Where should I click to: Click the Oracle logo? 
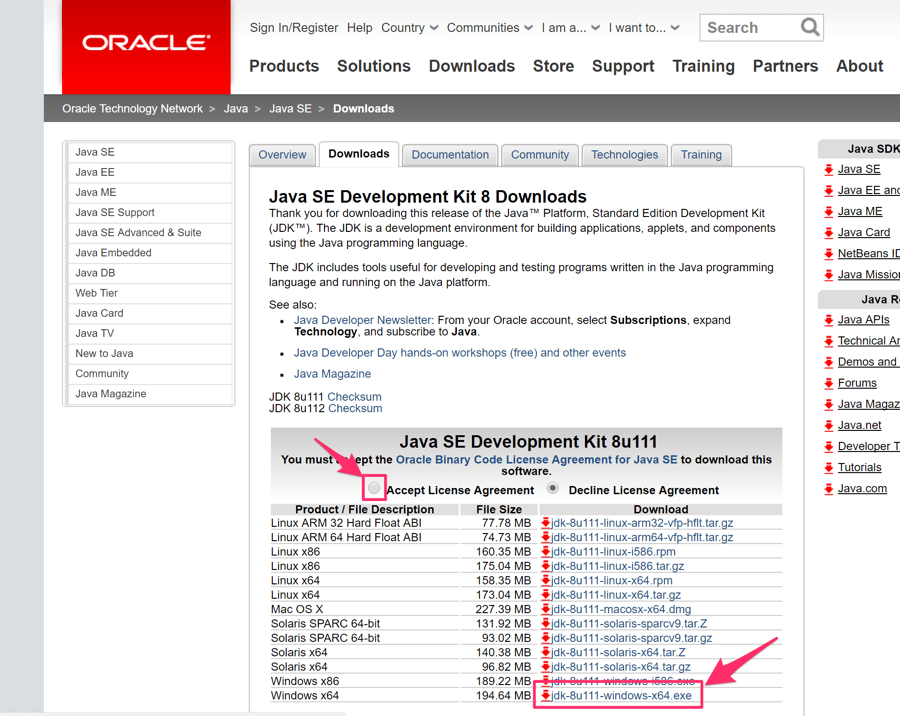pyautogui.click(x=146, y=43)
